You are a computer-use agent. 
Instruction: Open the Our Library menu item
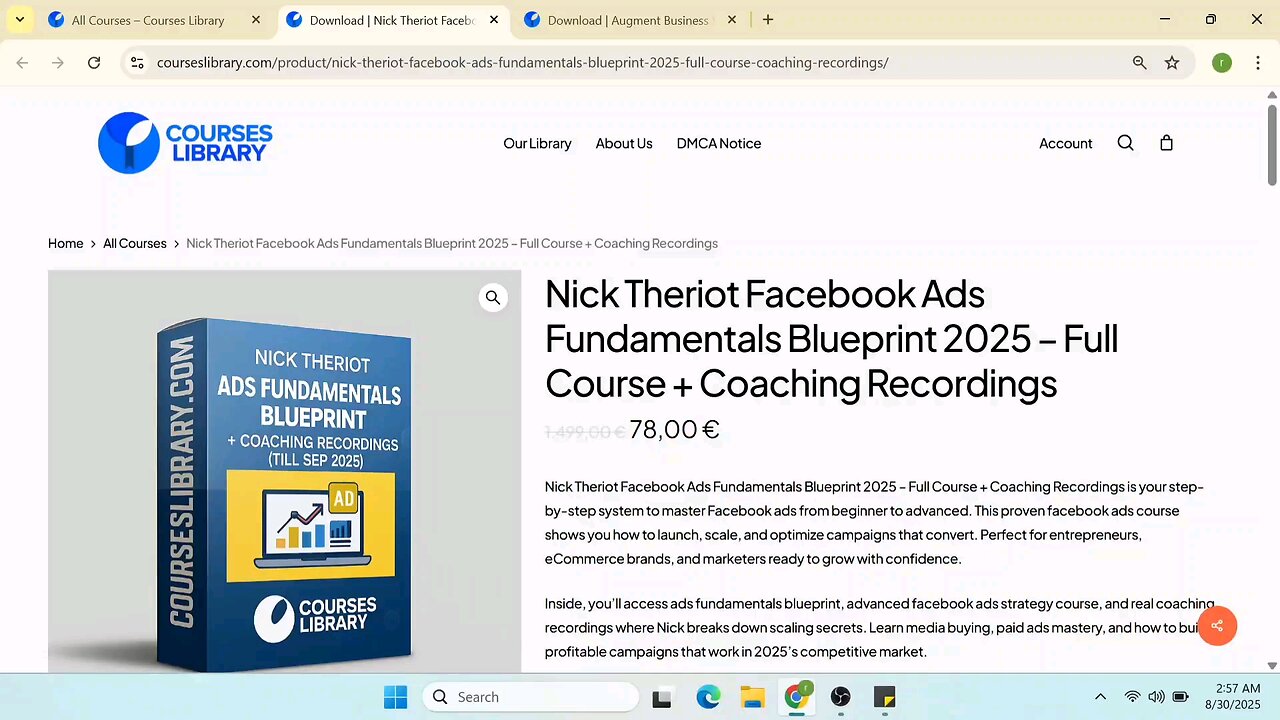537,143
